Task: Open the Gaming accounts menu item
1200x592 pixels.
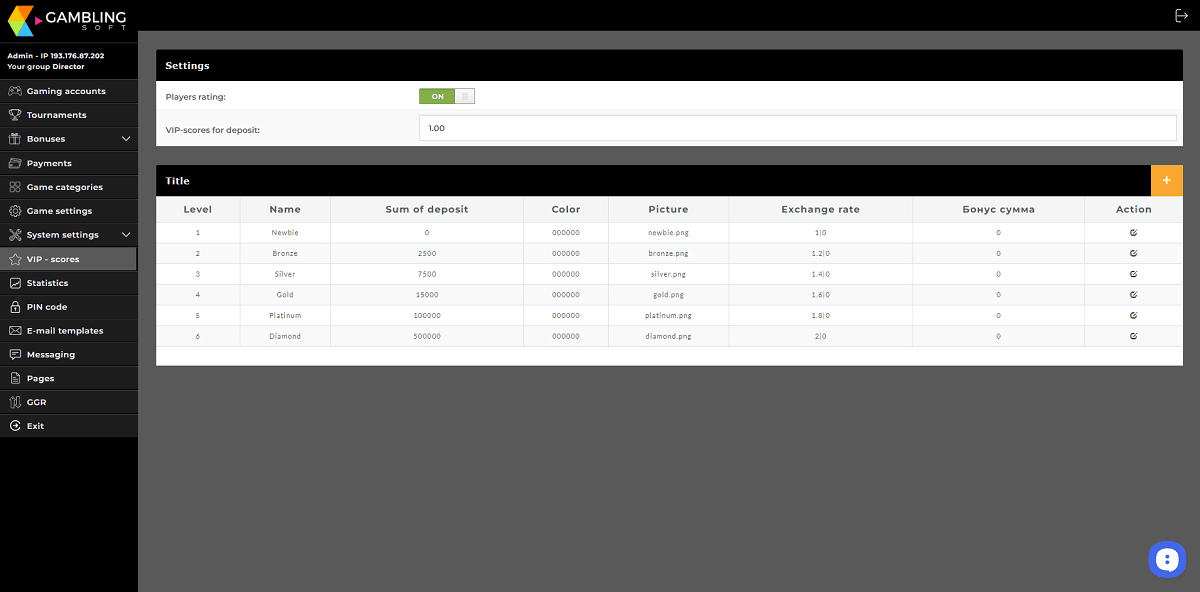Action: pos(68,91)
